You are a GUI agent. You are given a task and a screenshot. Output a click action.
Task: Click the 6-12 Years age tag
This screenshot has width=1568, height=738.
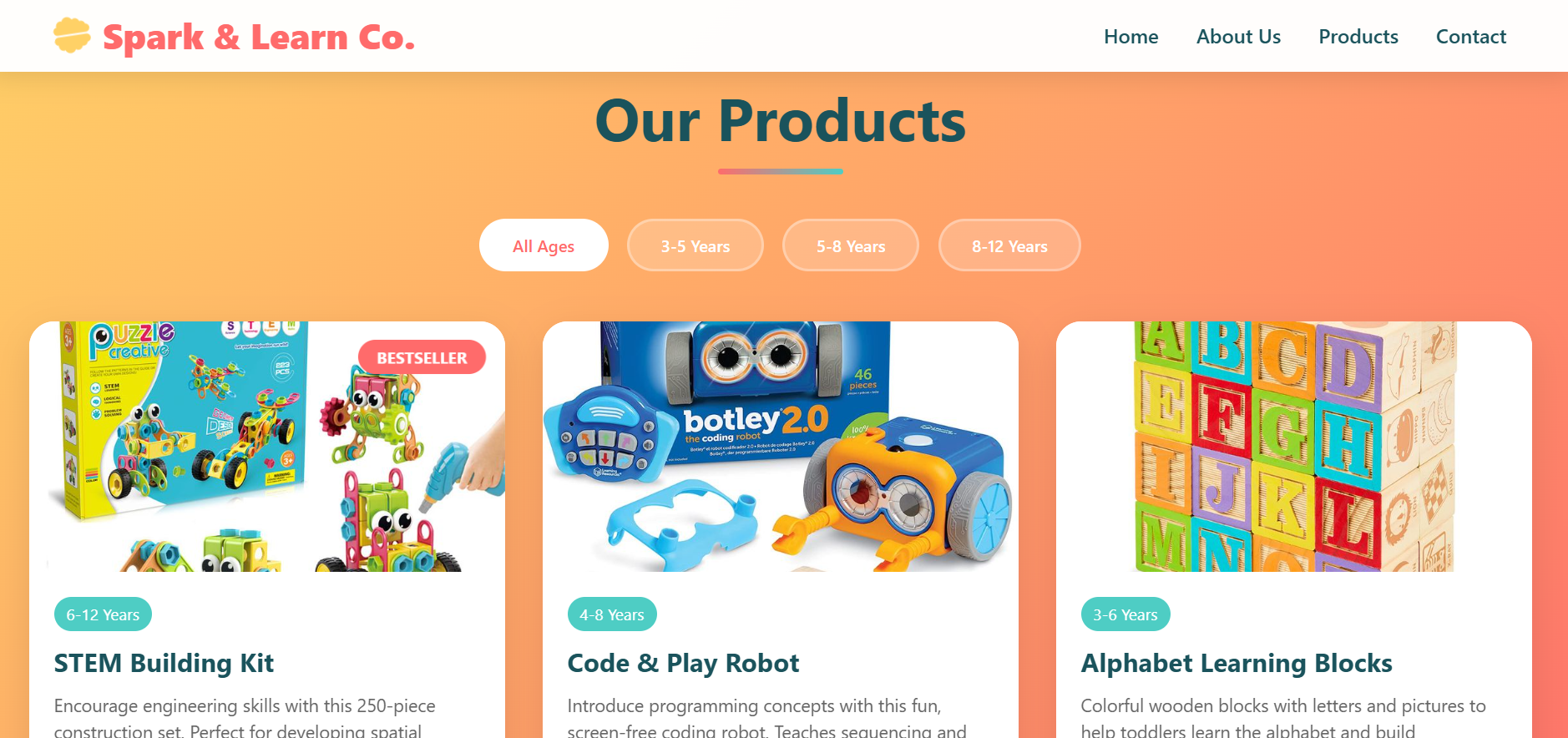pyautogui.click(x=103, y=614)
